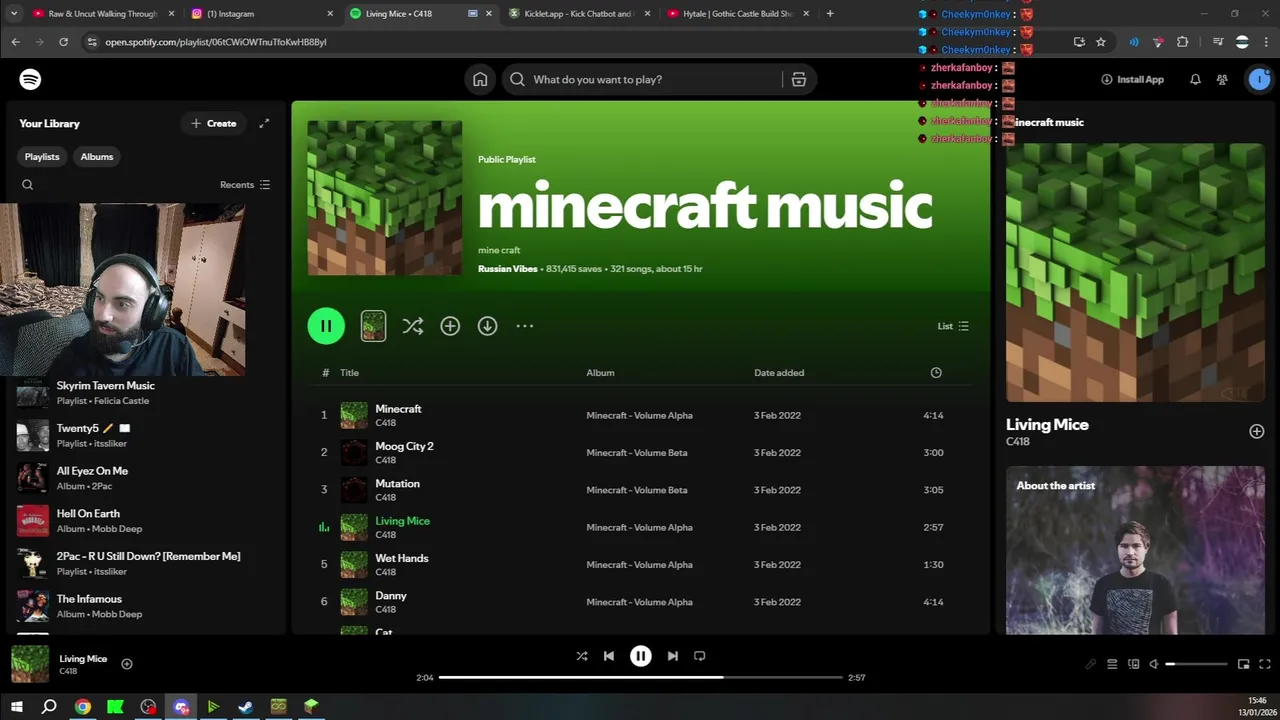Switch to Raw & Uncut Walking browser tab
Screen dimensions: 1280x720
click(x=103, y=14)
